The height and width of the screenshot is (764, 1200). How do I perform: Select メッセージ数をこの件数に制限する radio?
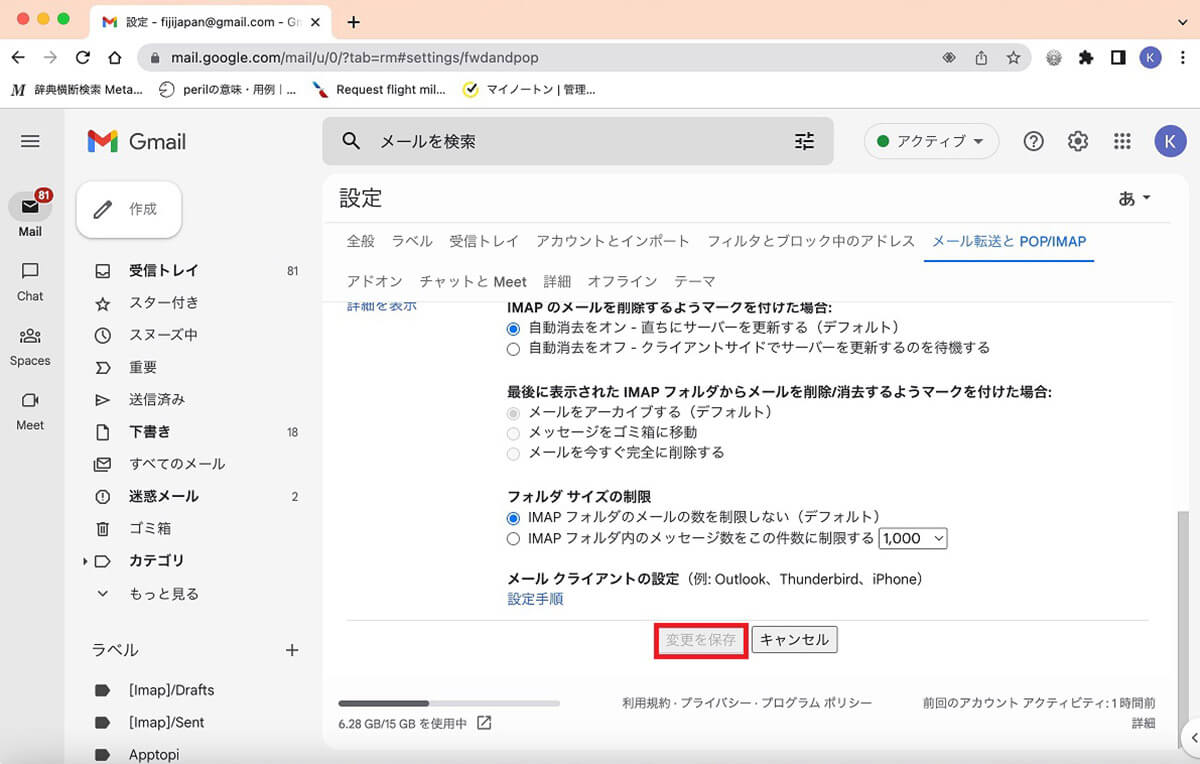[x=513, y=539]
